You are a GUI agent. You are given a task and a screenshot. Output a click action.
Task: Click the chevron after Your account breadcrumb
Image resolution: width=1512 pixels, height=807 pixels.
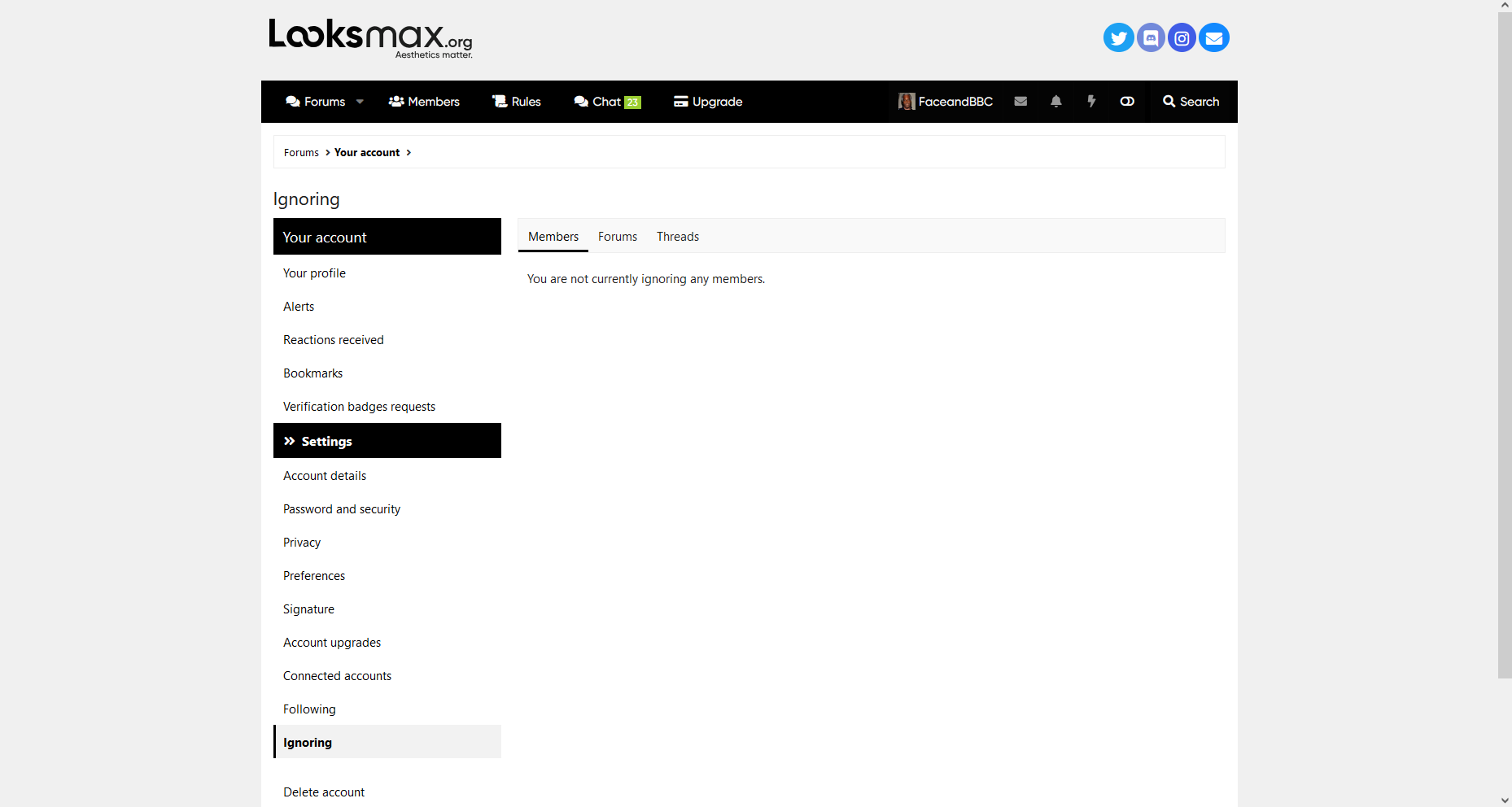409,153
